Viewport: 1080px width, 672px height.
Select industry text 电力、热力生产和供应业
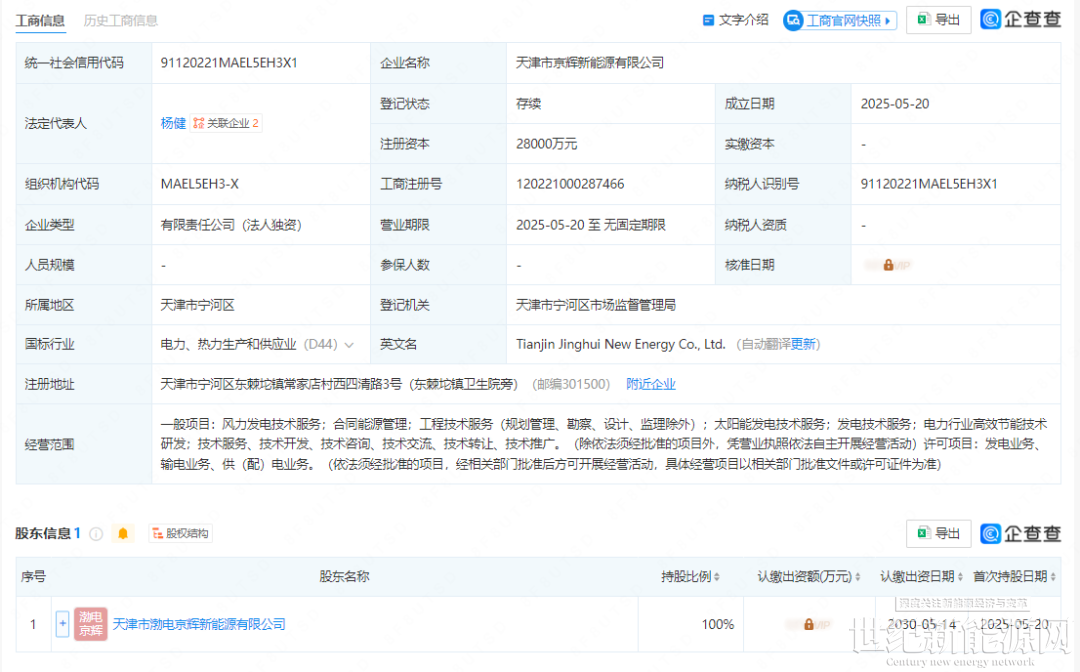tap(228, 344)
